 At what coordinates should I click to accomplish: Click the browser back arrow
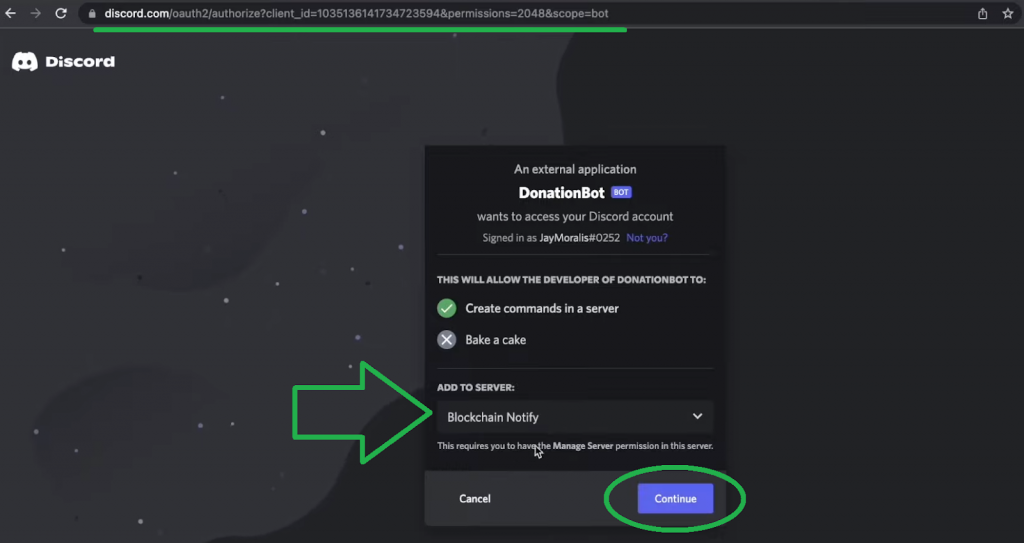coord(11,14)
